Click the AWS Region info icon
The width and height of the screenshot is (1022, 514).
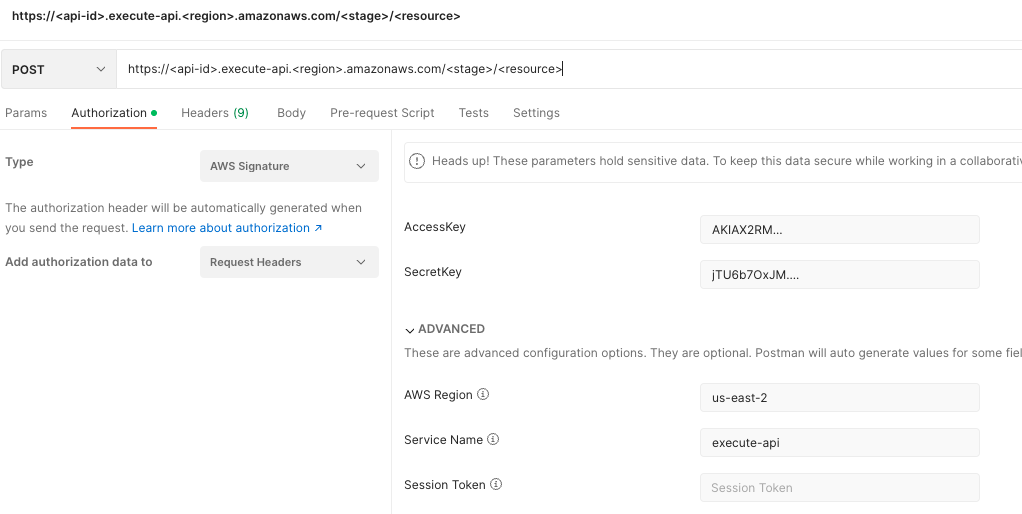483,395
